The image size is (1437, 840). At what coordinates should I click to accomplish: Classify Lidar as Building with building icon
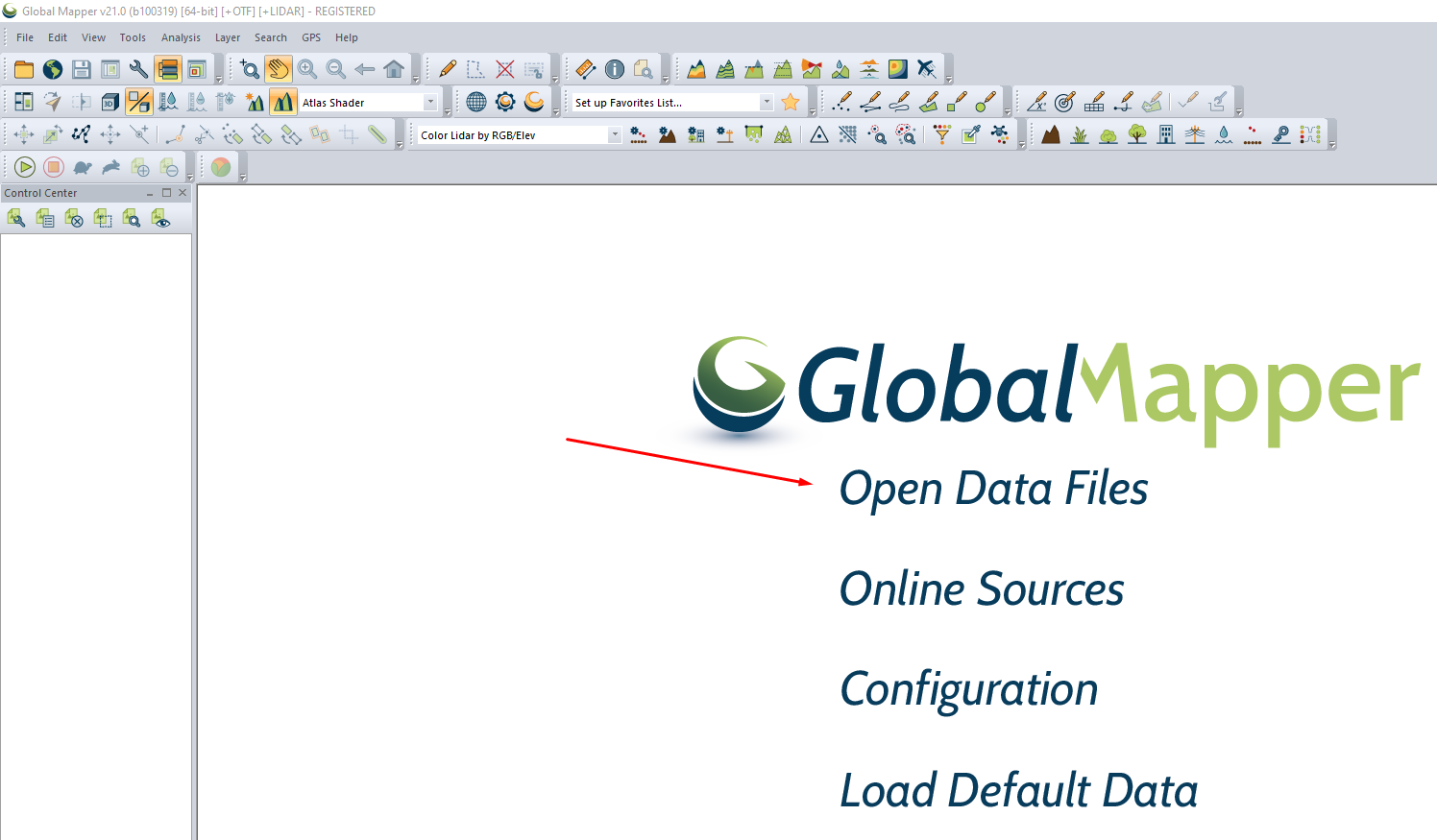[1166, 134]
